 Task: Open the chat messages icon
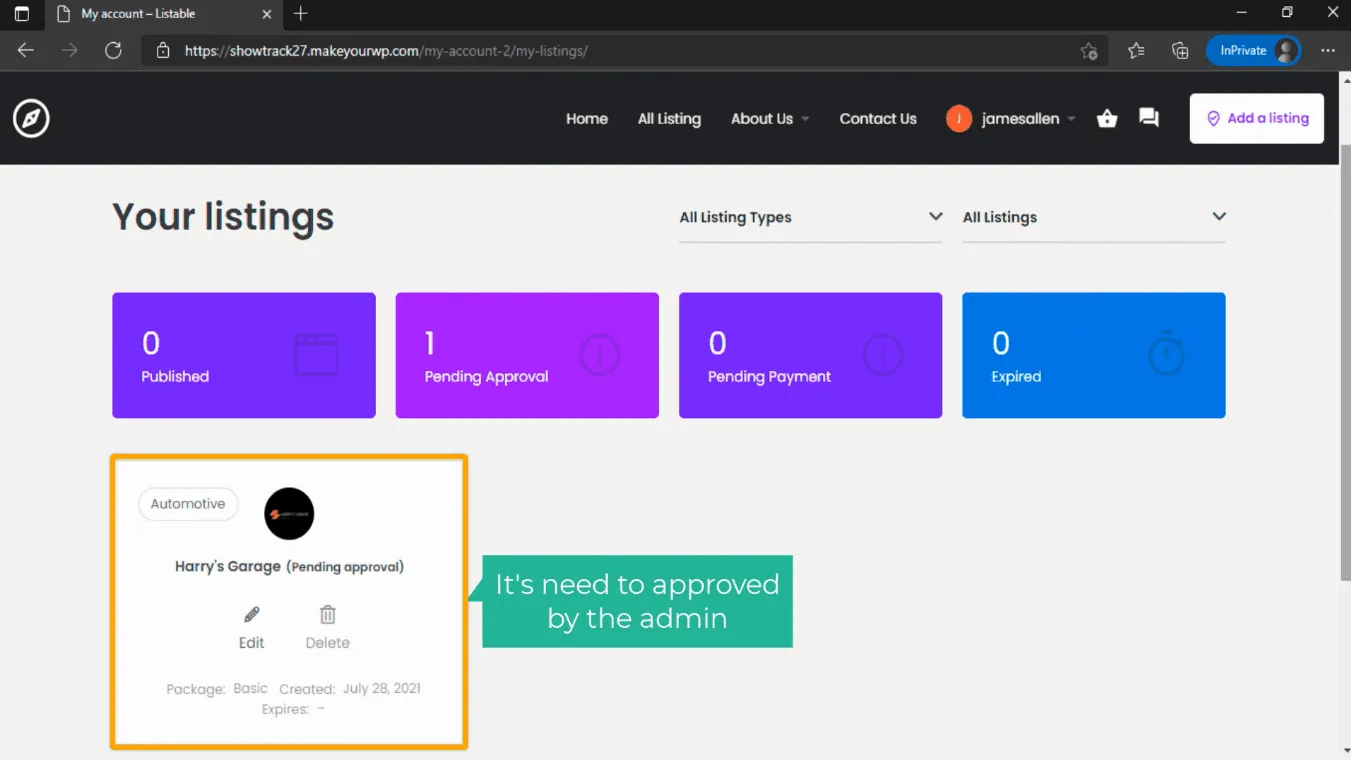1149,118
